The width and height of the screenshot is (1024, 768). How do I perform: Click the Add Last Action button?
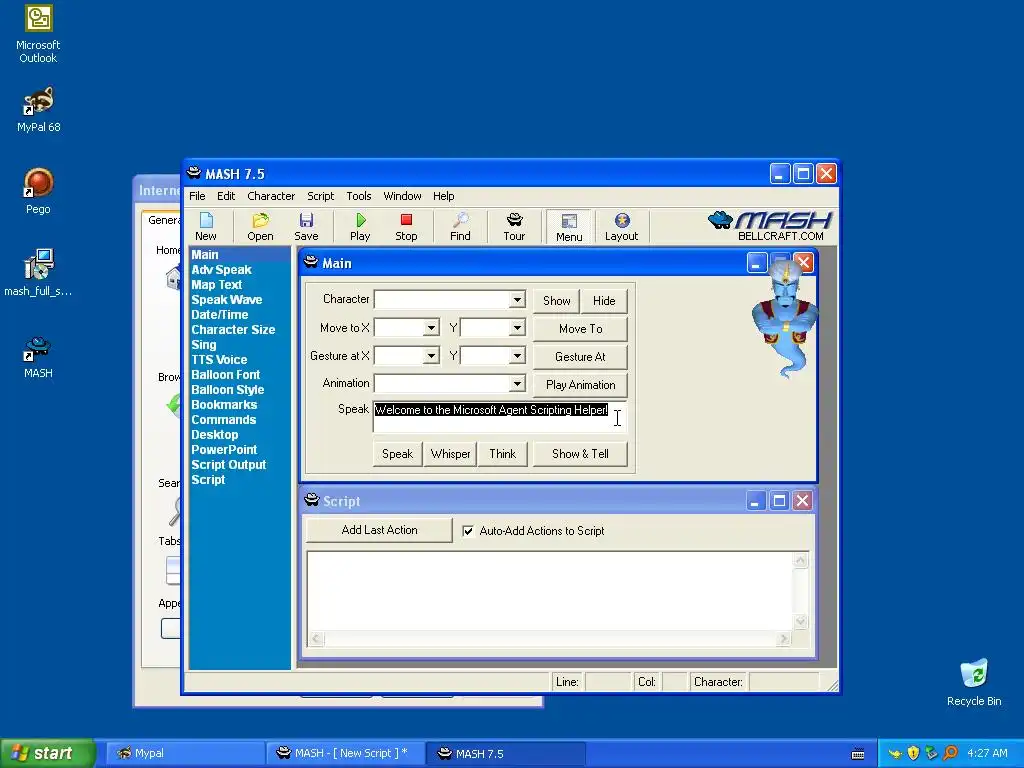379,530
